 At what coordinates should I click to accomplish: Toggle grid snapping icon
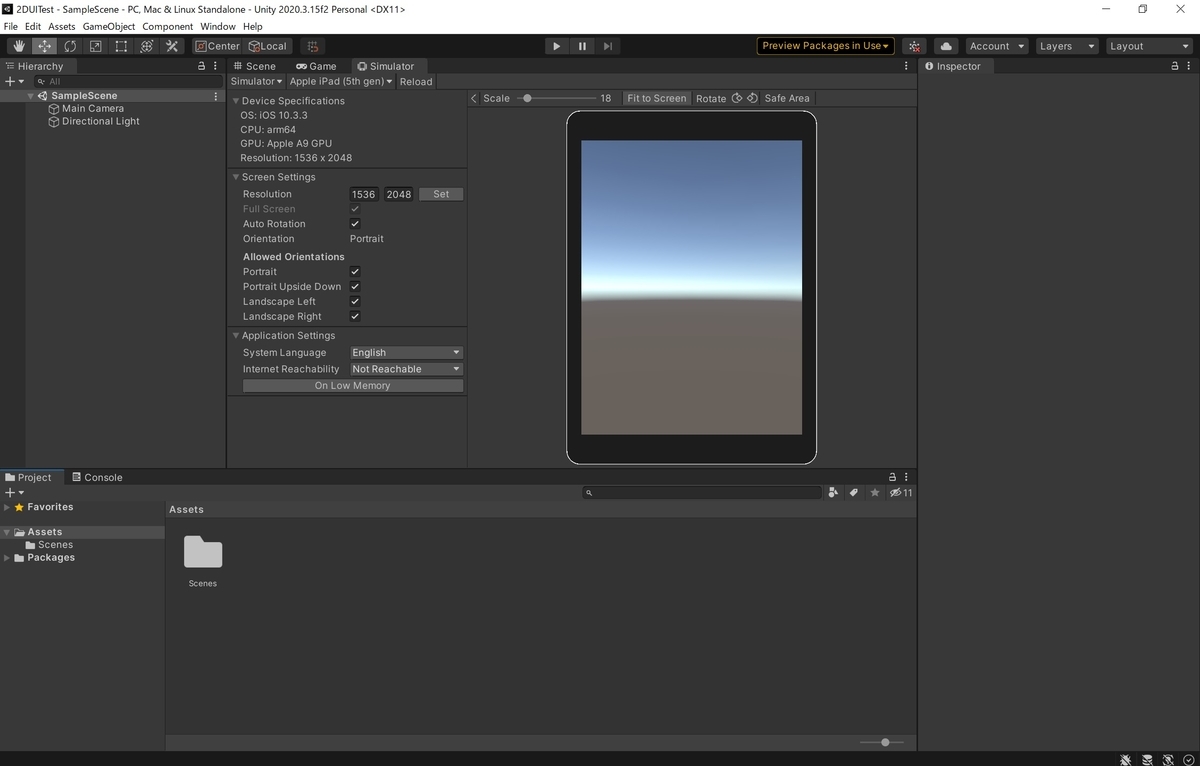pos(313,46)
